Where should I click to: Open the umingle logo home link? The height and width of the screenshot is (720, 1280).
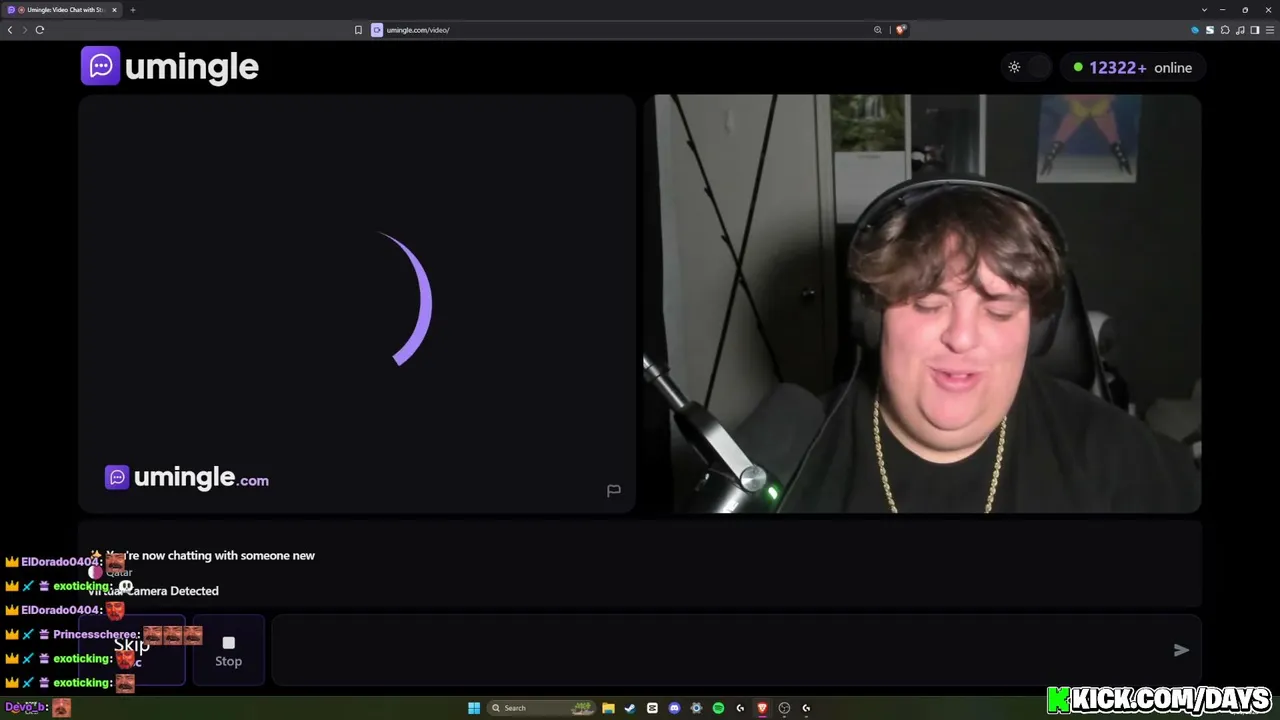coord(170,66)
